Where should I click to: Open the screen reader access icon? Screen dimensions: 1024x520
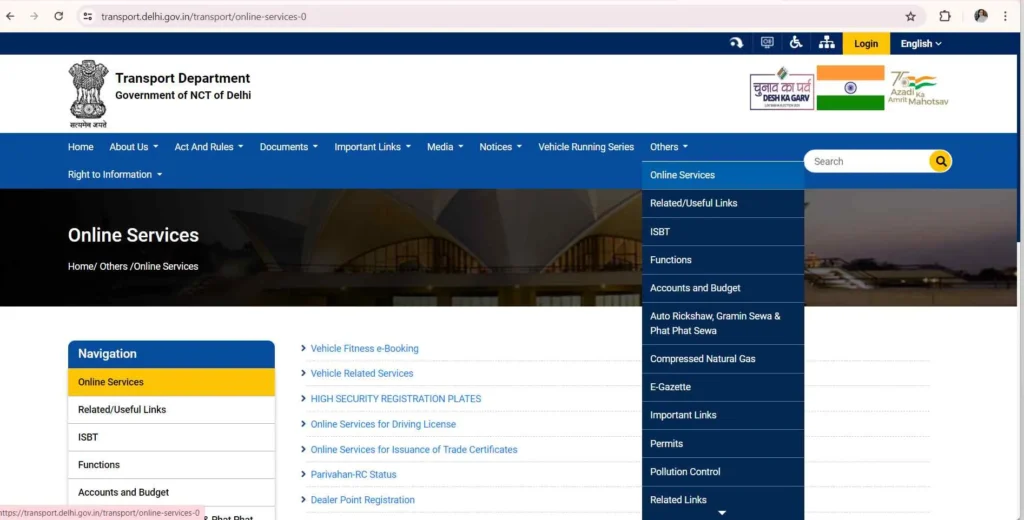pyautogui.click(x=767, y=43)
